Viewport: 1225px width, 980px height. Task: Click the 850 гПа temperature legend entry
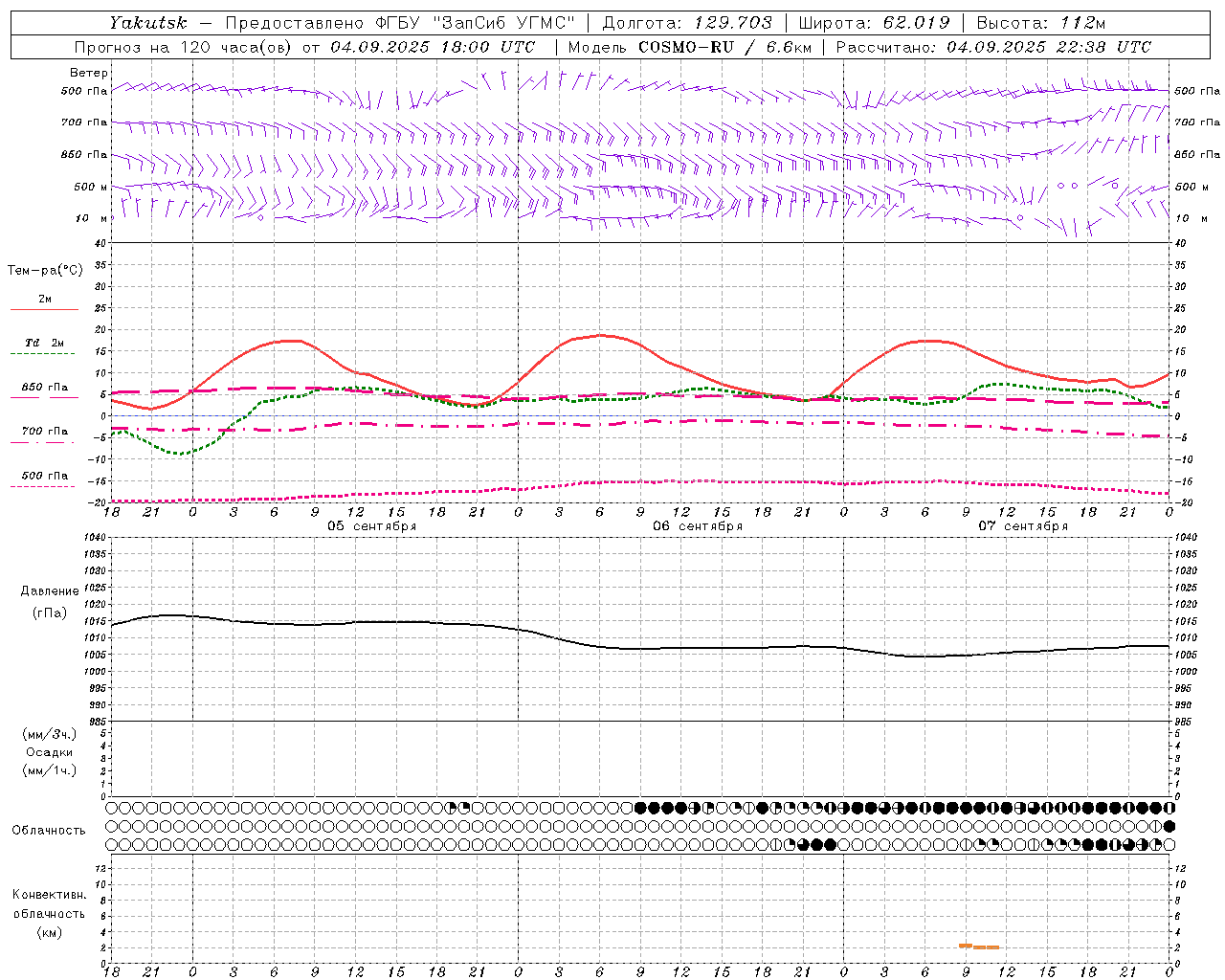click(x=45, y=388)
